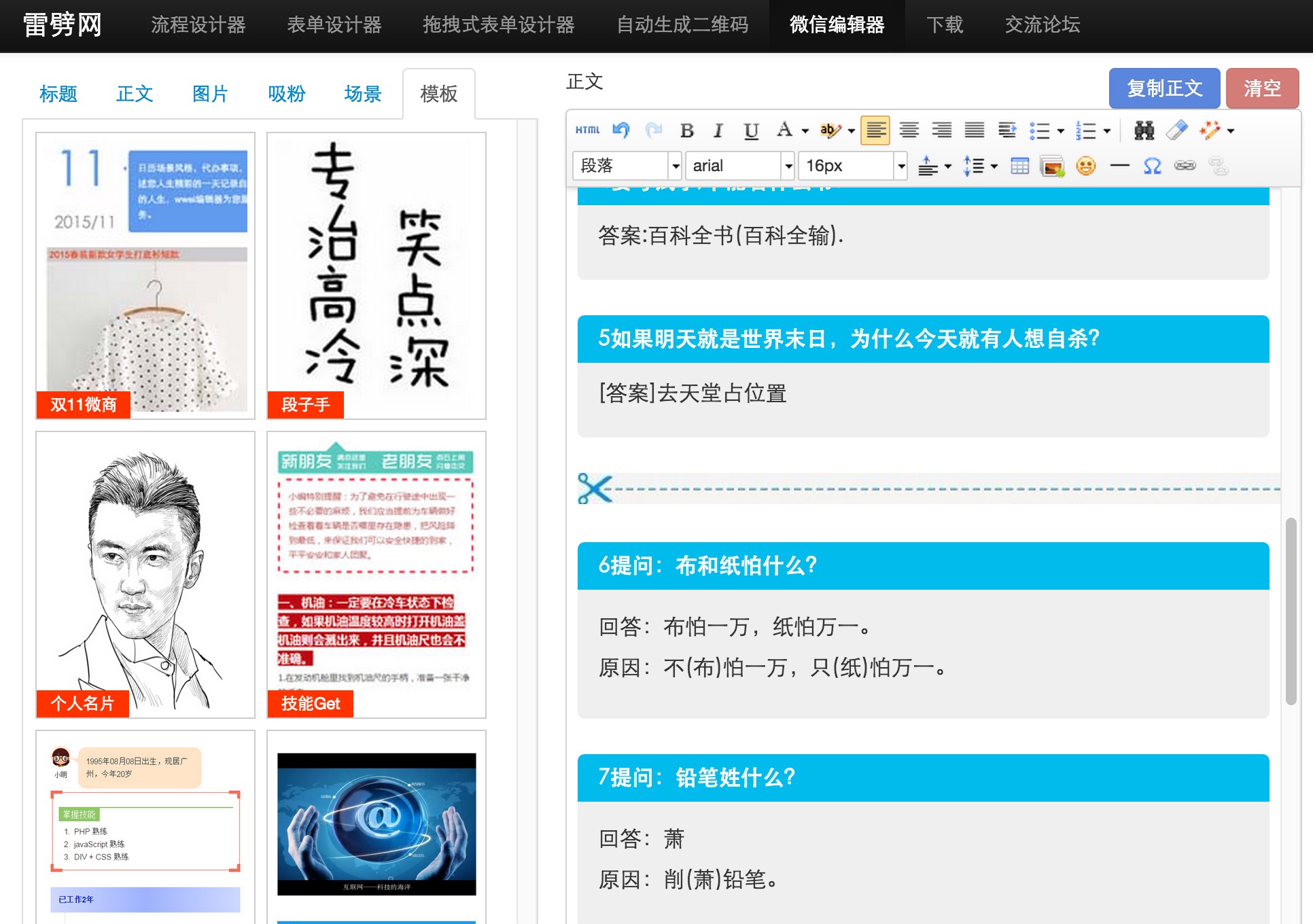The height and width of the screenshot is (924, 1313).
Task: Toggle underline formatting
Action: click(750, 130)
